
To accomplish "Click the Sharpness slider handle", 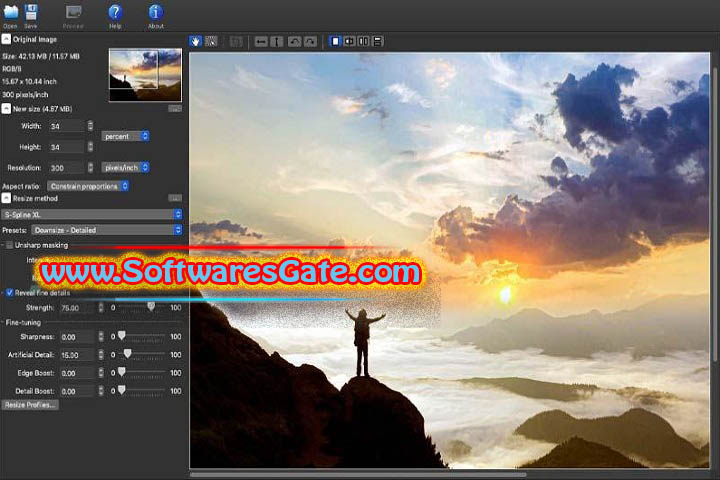I will pos(122,336).
